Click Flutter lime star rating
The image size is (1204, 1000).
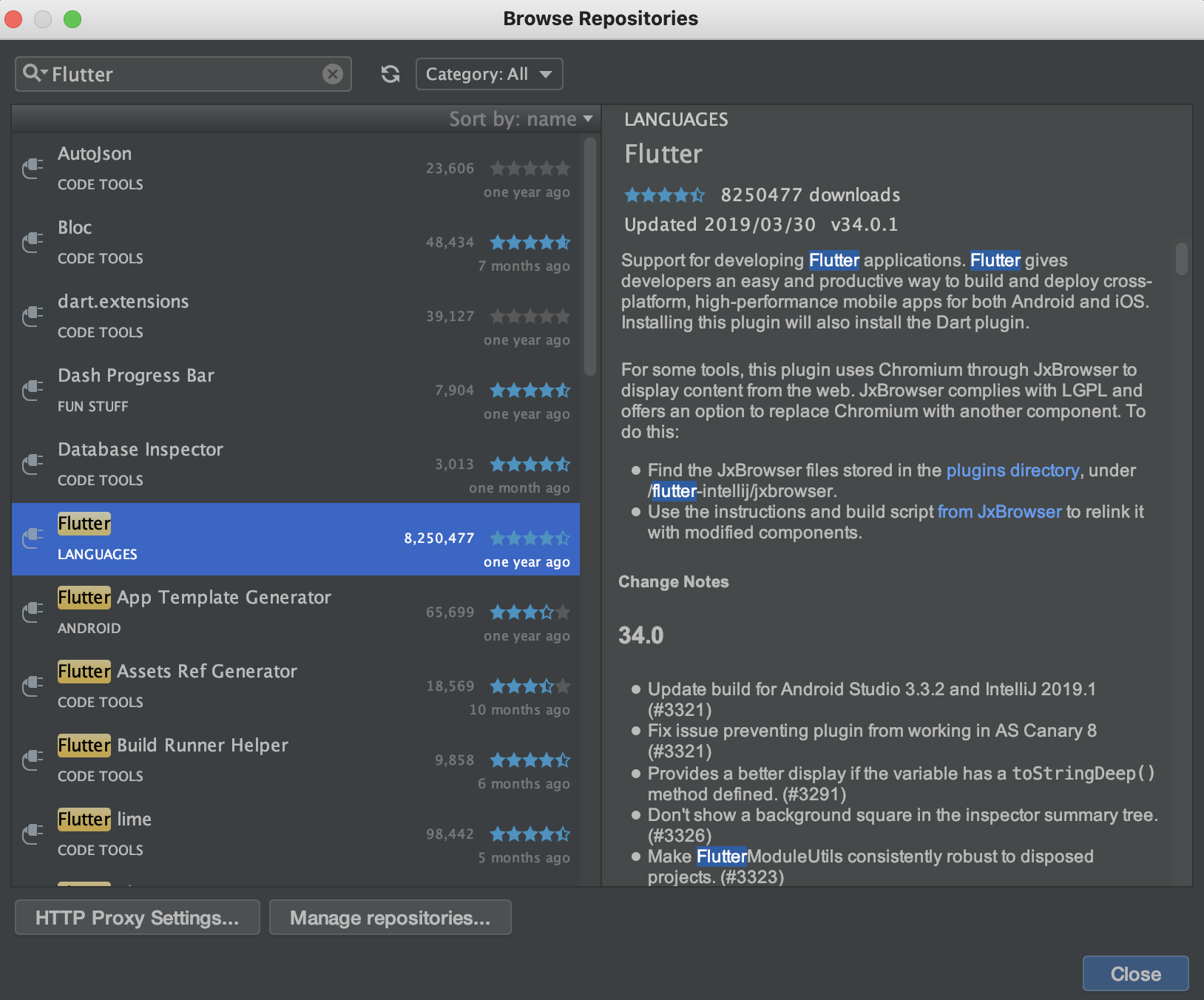(530, 834)
